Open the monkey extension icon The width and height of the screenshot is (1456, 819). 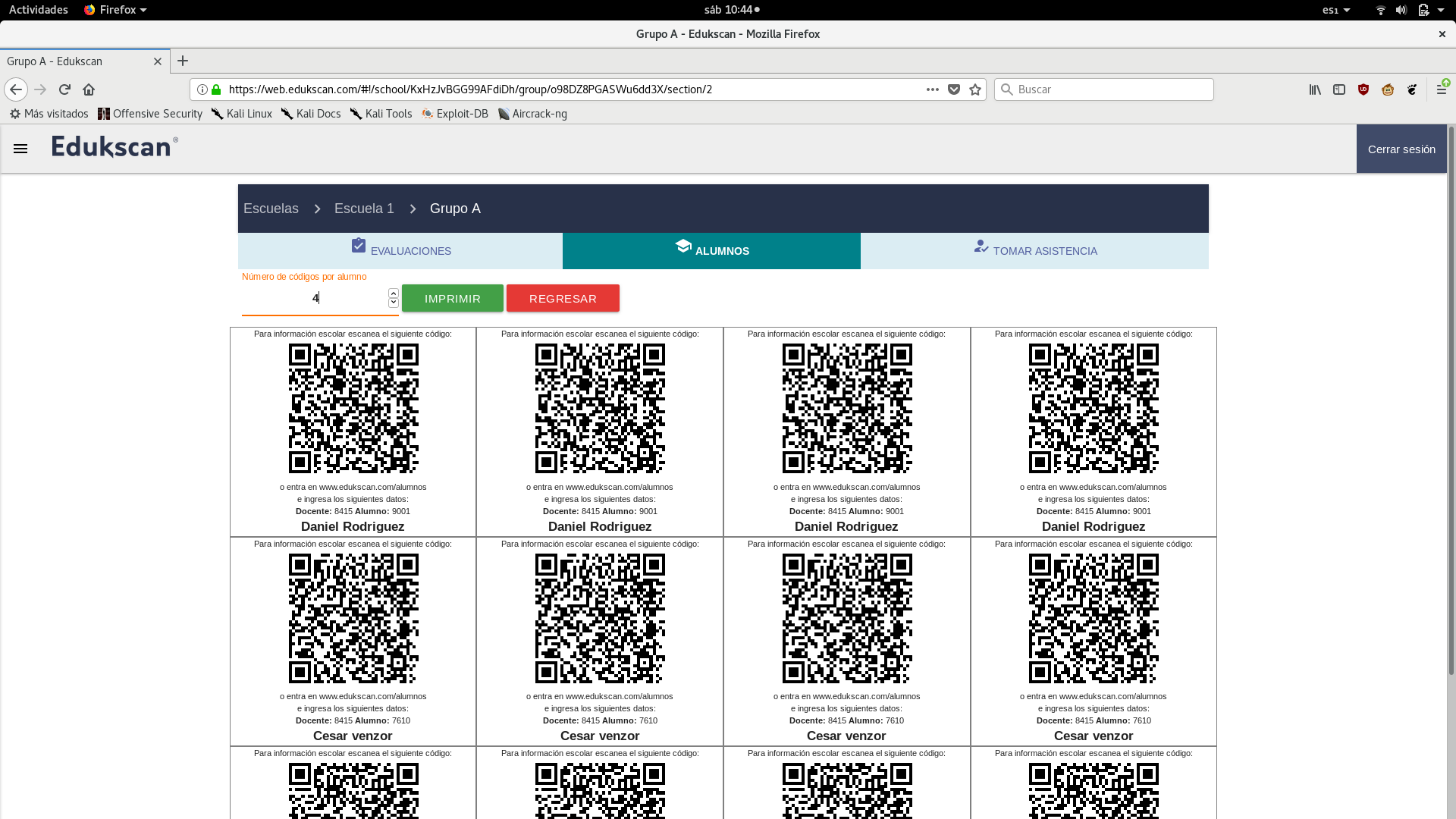pyautogui.click(x=1388, y=89)
